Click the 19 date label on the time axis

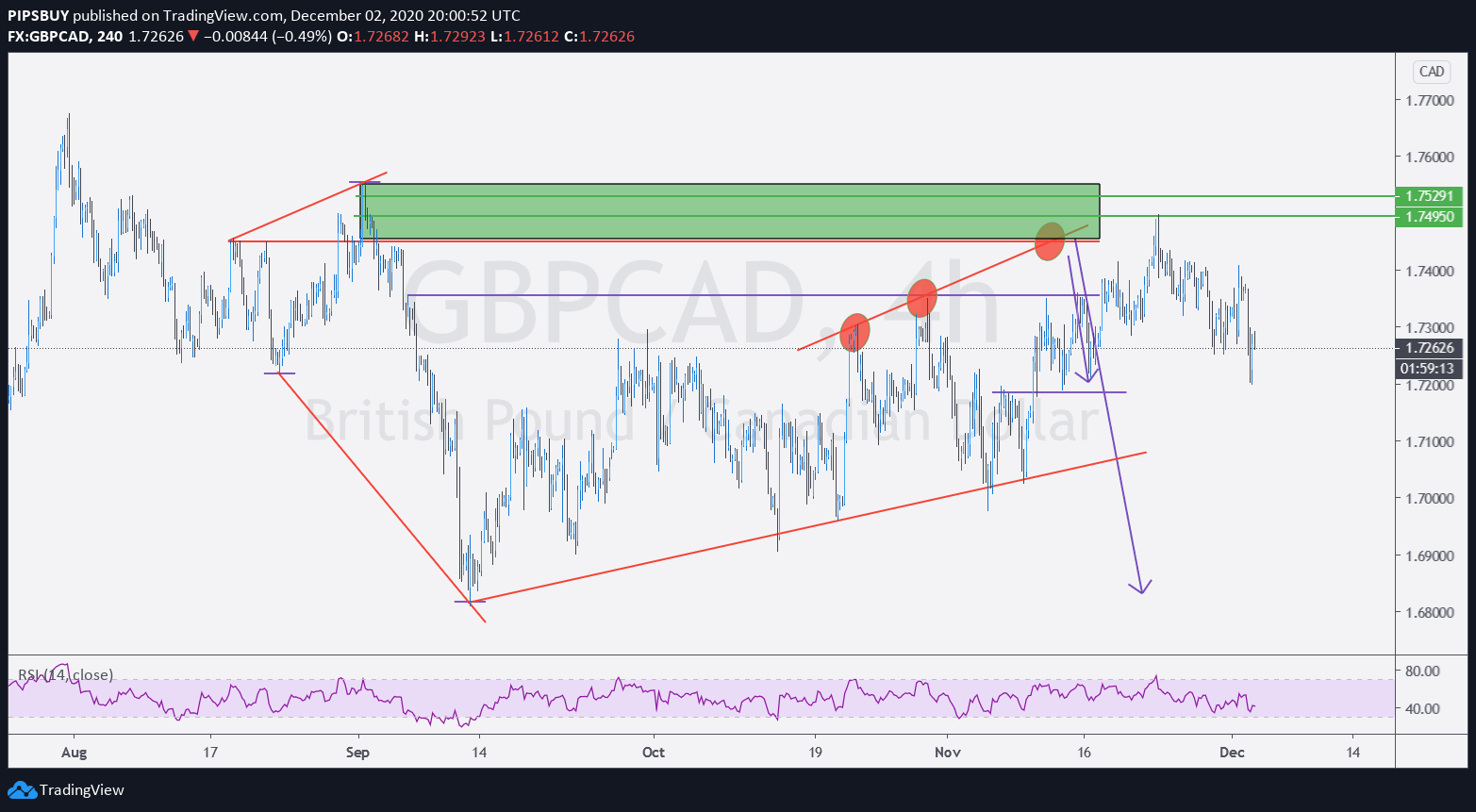pyautogui.click(x=816, y=752)
